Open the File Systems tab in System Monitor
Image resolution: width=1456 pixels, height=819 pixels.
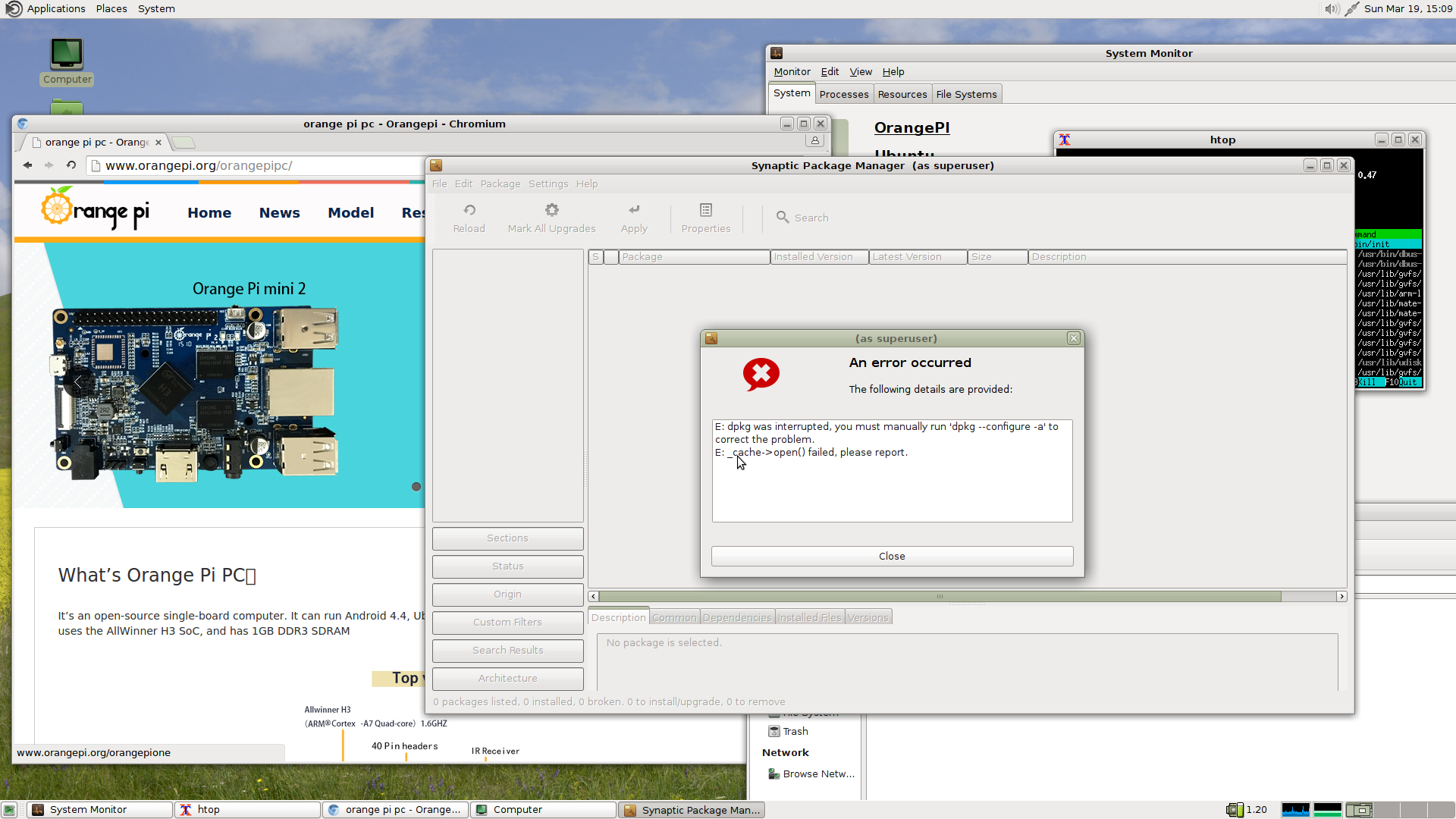[x=966, y=94]
